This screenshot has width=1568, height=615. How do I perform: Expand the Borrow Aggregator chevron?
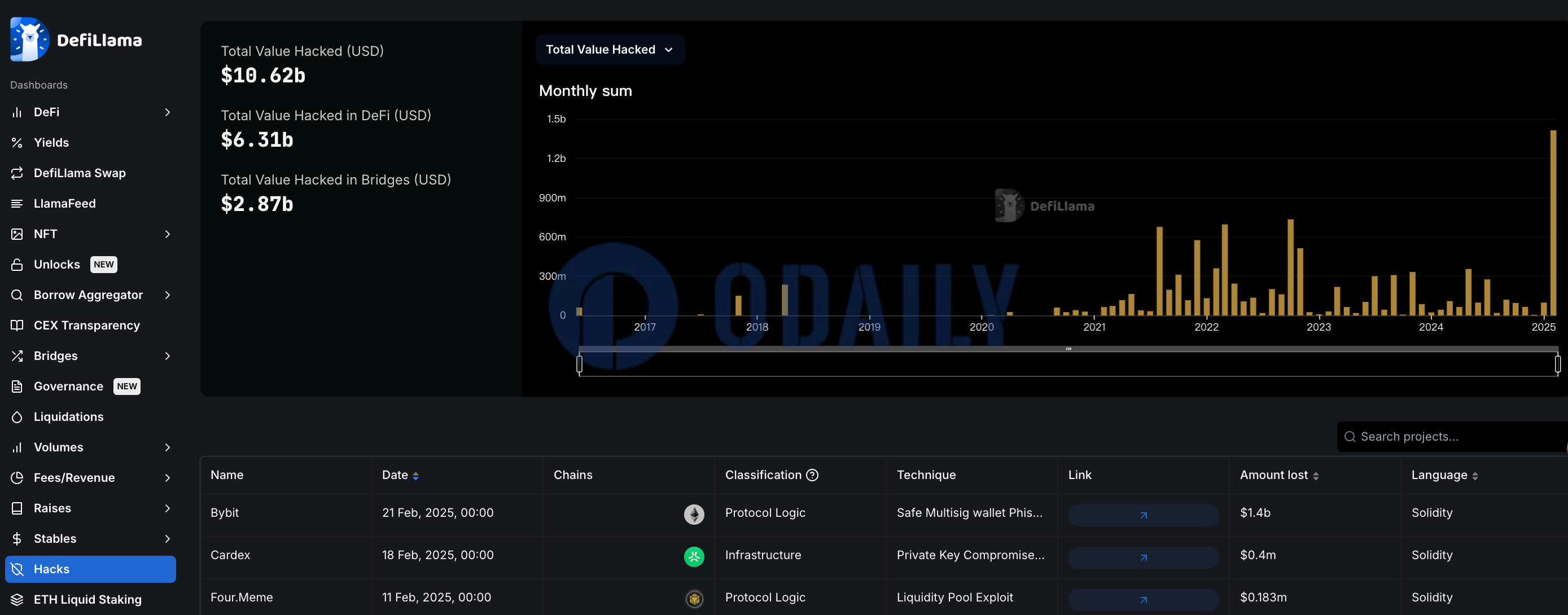168,295
